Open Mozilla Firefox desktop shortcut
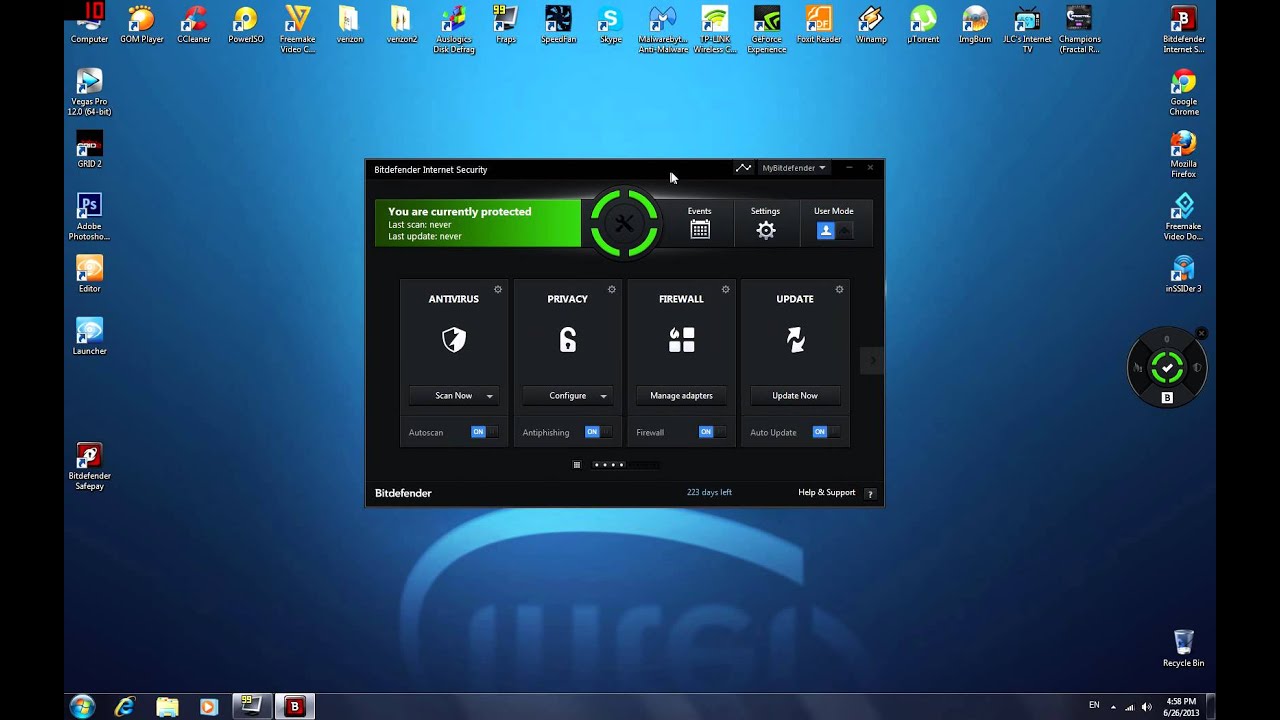The height and width of the screenshot is (720, 1280). pos(1184,156)
